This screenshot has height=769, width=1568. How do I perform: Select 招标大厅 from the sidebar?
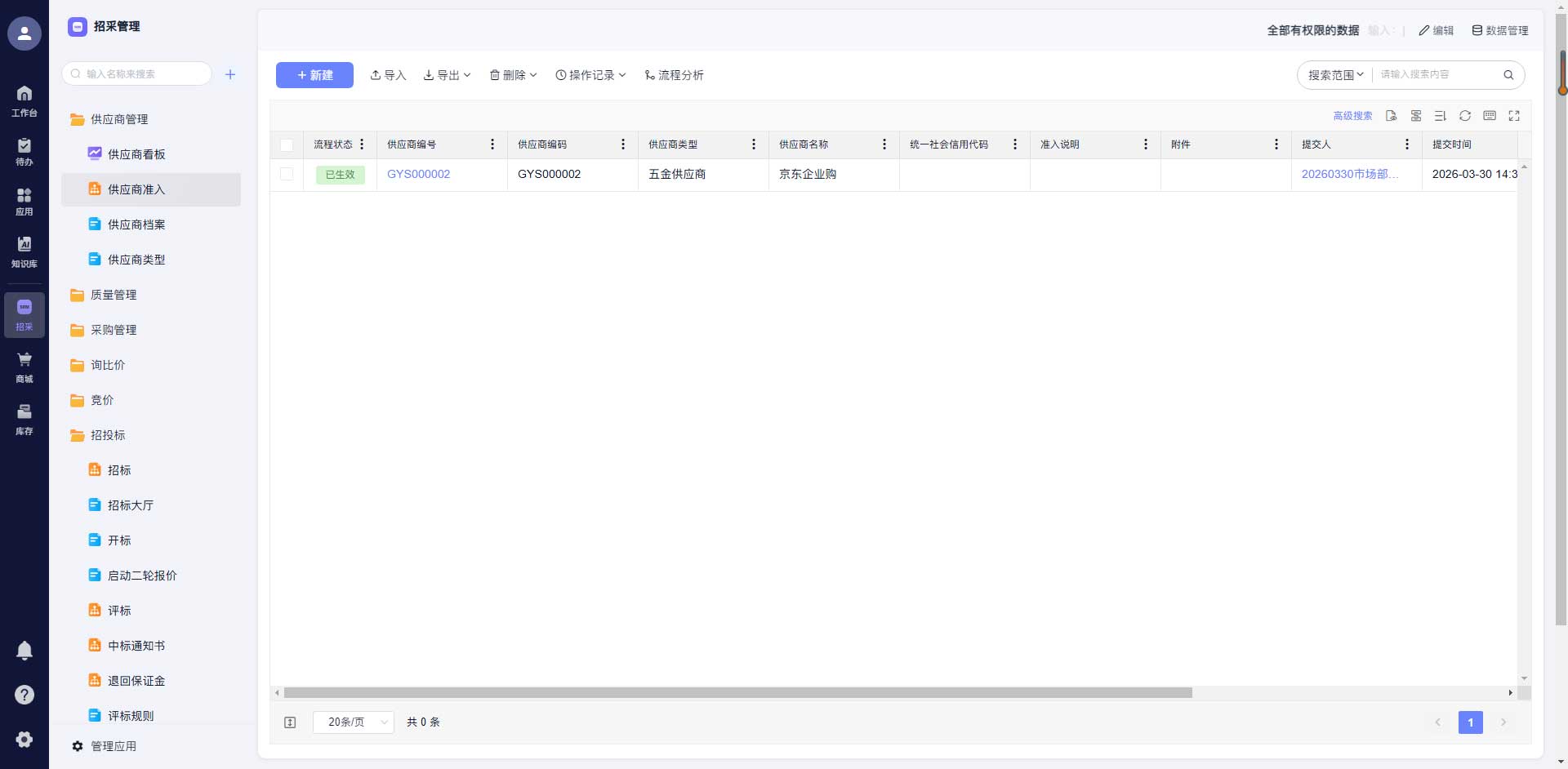(x=131, y=505)
